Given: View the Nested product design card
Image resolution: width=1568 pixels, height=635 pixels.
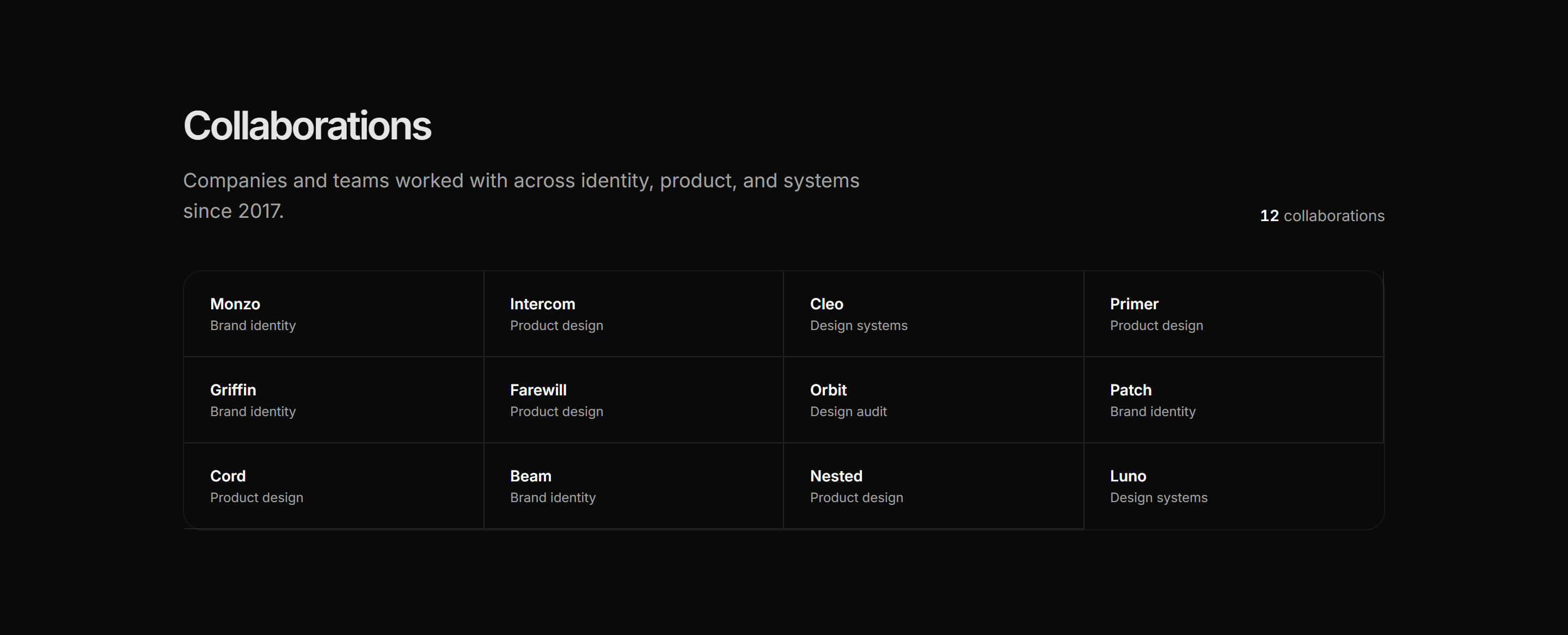Looking at the screenshot, I should [933, 486].
